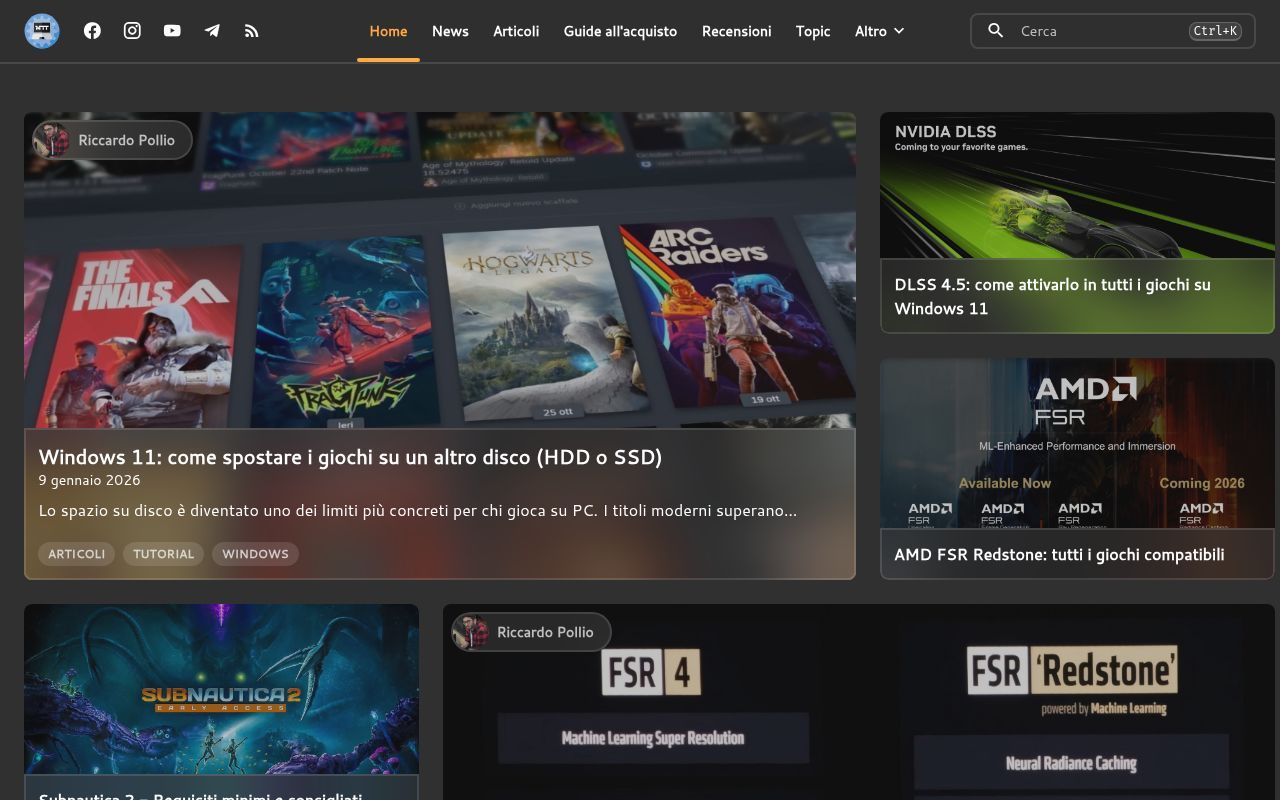Click the Ctrl+K shortcut badge
This screenshot has width=1280, height=800.
point(1215,31)
